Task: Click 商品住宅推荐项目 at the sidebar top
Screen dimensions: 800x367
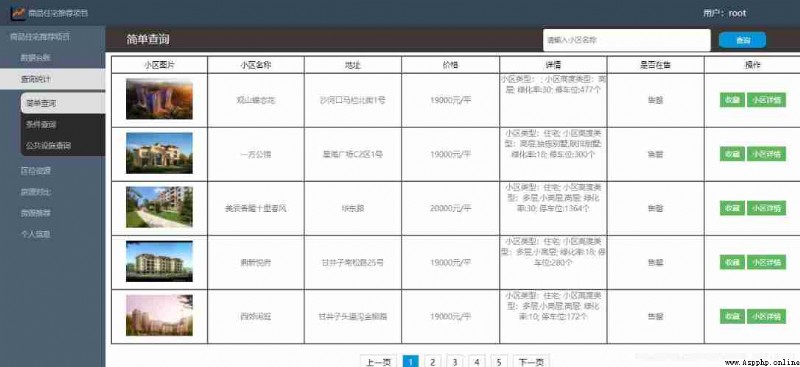Action: [x=40, y=36]
